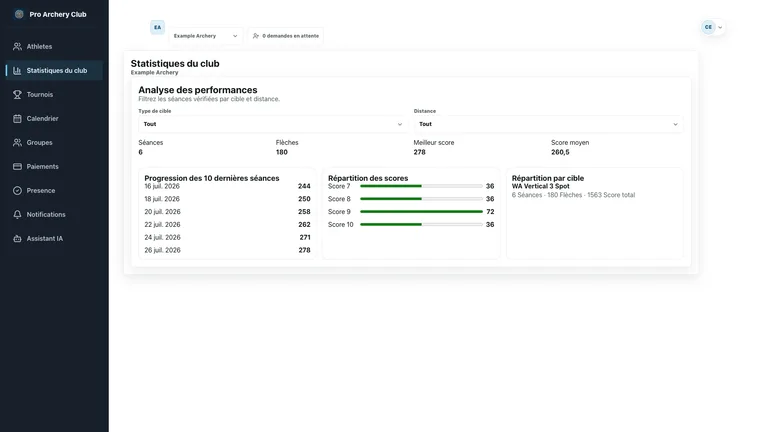Viewport: 768px width, 432px height.
Task: Open Statistiques du club menu item
Action: click(54, 71)
